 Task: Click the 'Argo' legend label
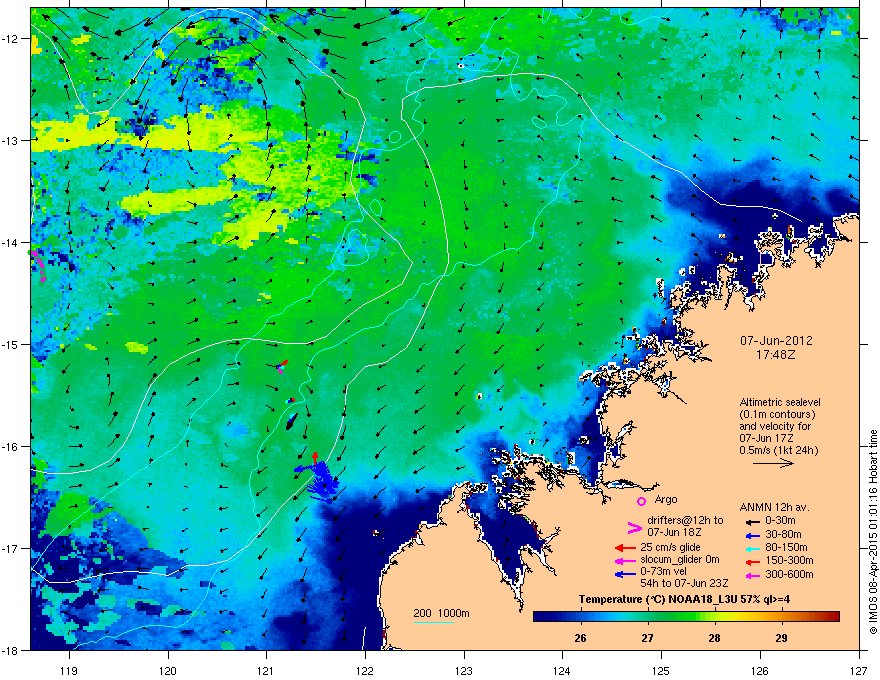coord(666,499)
